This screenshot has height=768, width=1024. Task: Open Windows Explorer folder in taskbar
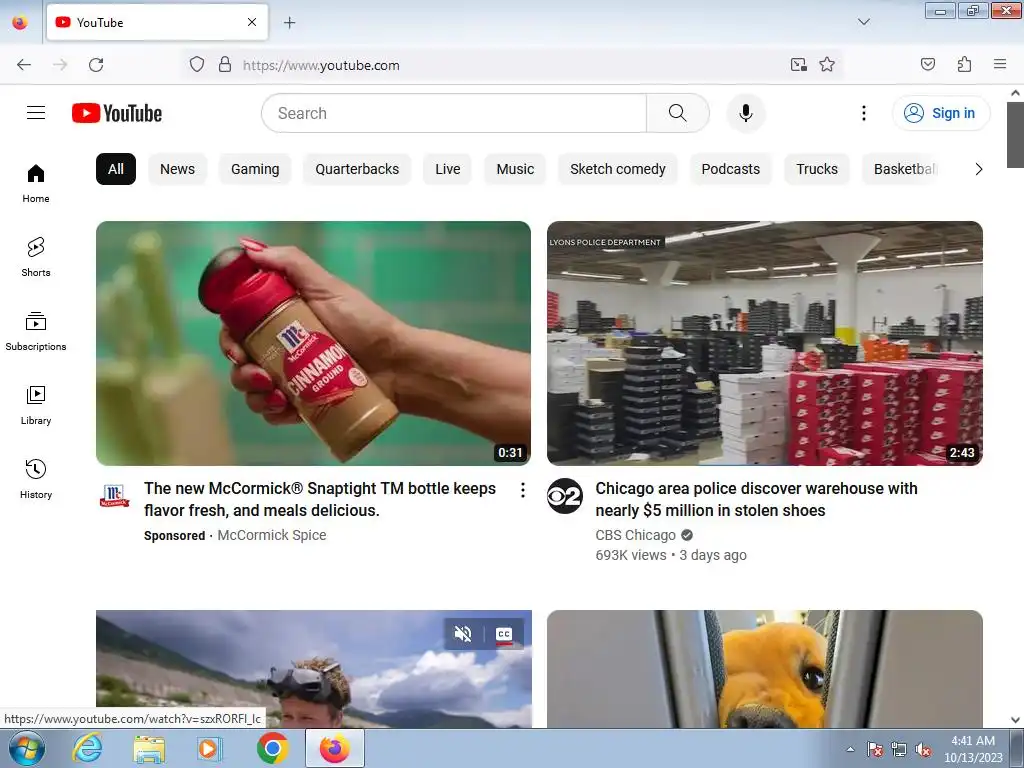[149, 748]
